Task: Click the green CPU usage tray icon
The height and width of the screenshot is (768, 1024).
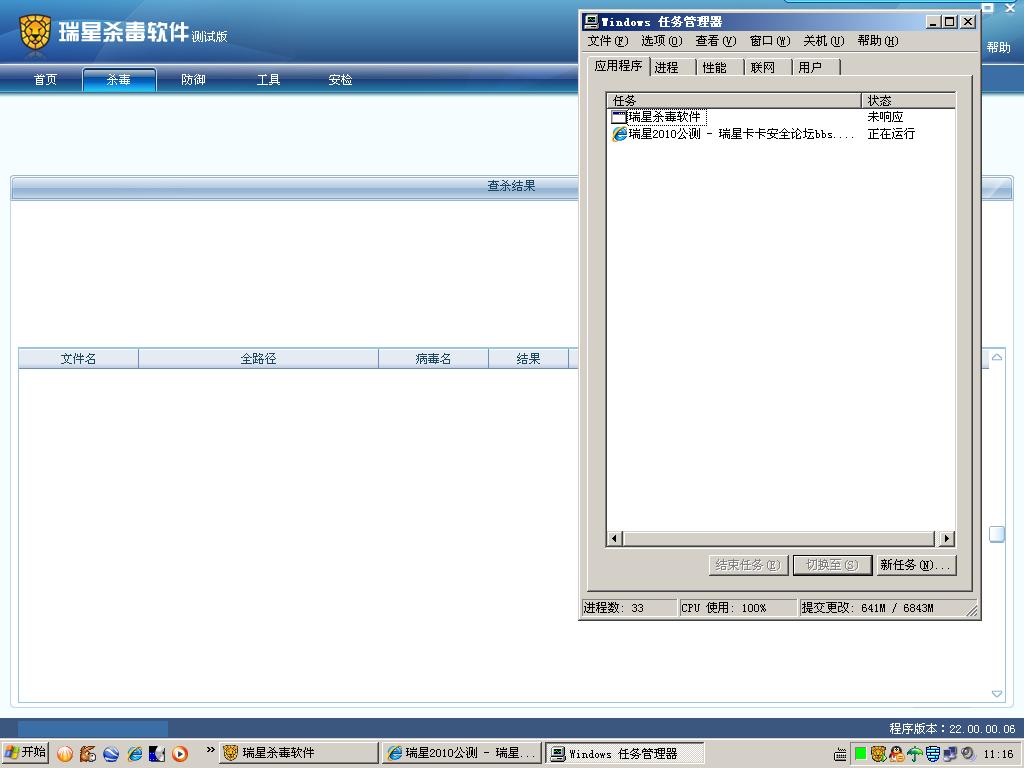Action: [x=860, y=754]
